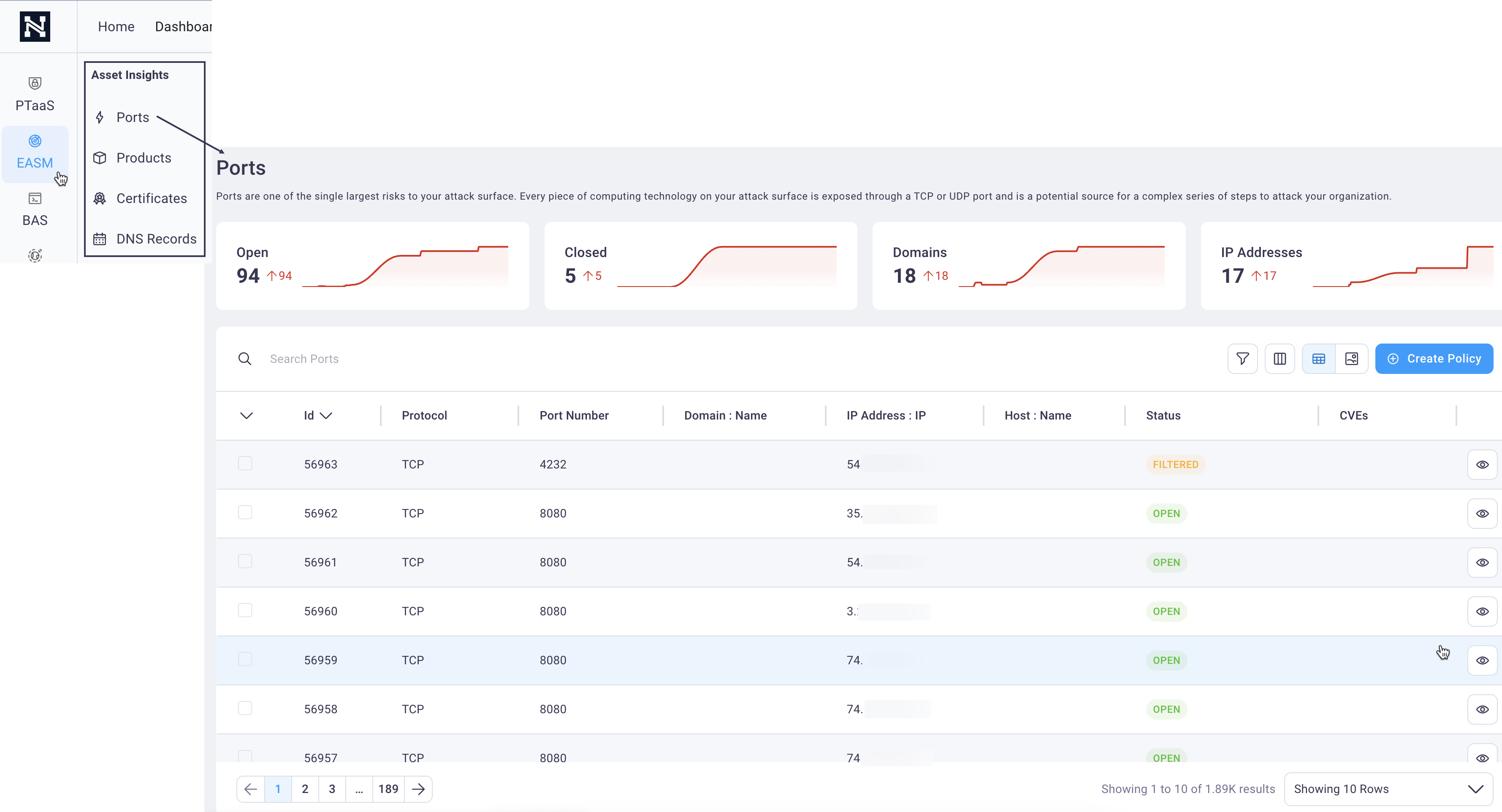Click the N logo icon
The height and width of the screenshot is (812, 1502).
click(x=35, y=26)
